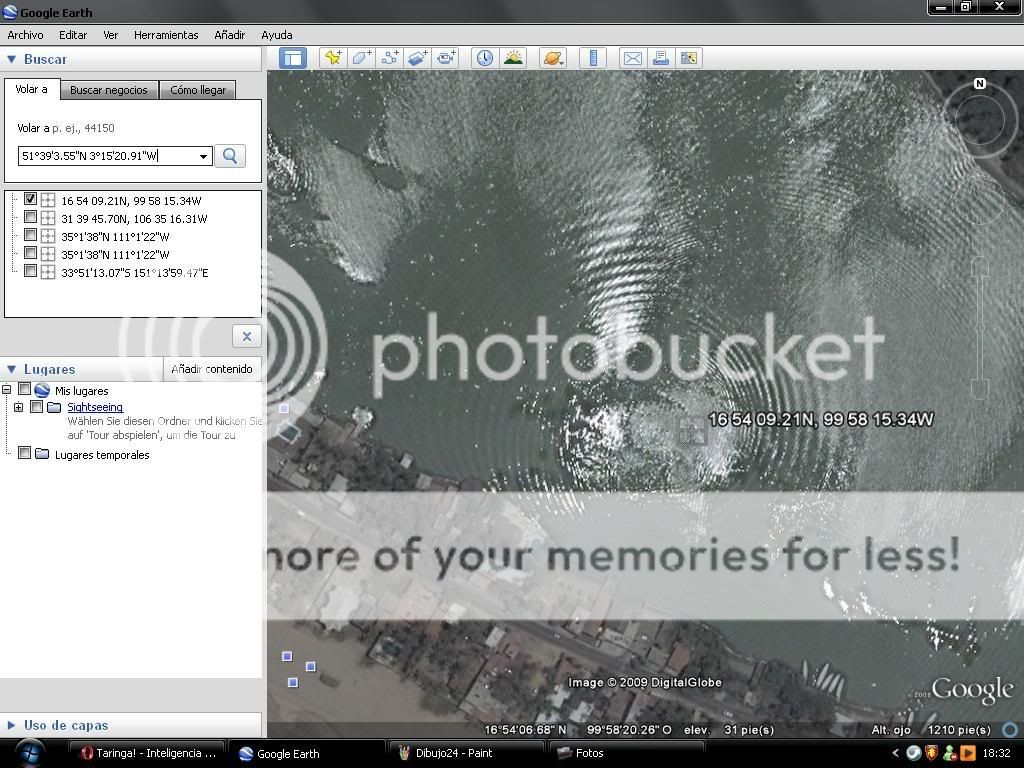Click the look joystick ring control
Image resolution: width=1024 pixels, height=768 pixels.
tap(980, 120)
